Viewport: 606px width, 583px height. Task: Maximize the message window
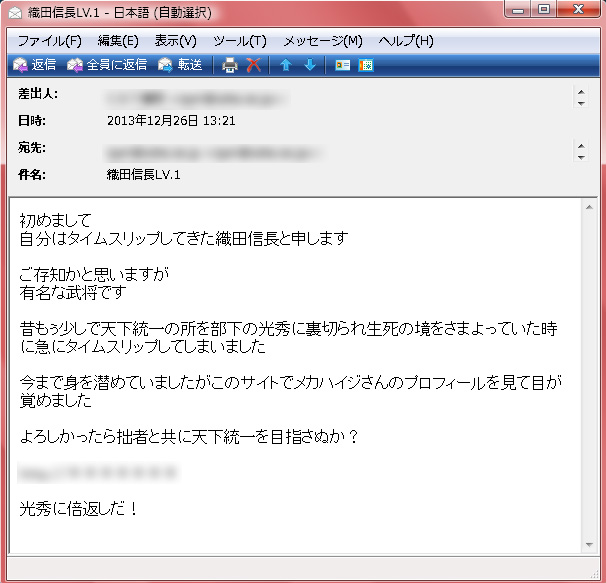click(x=544, y=9)
